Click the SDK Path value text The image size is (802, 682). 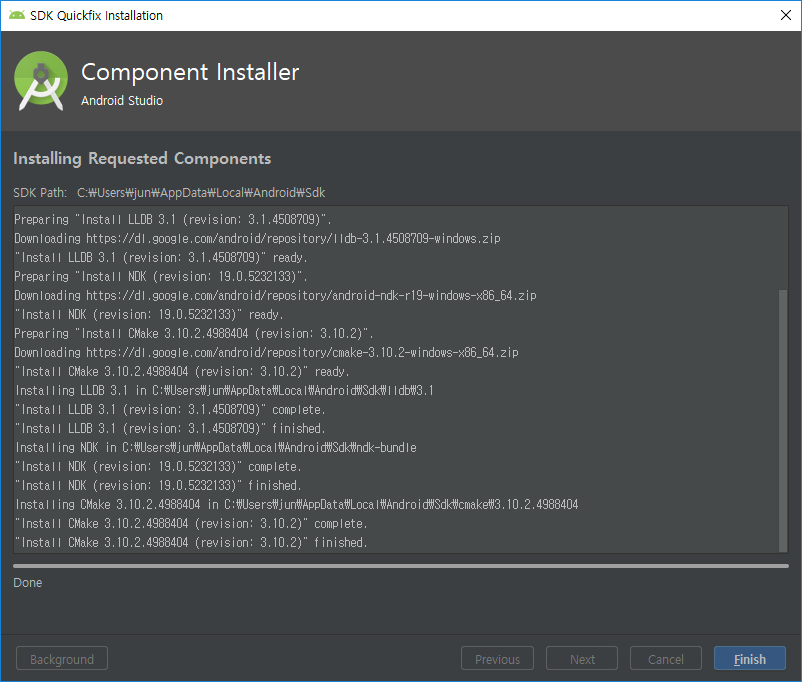pyautogui.click(x=201, y=193)
